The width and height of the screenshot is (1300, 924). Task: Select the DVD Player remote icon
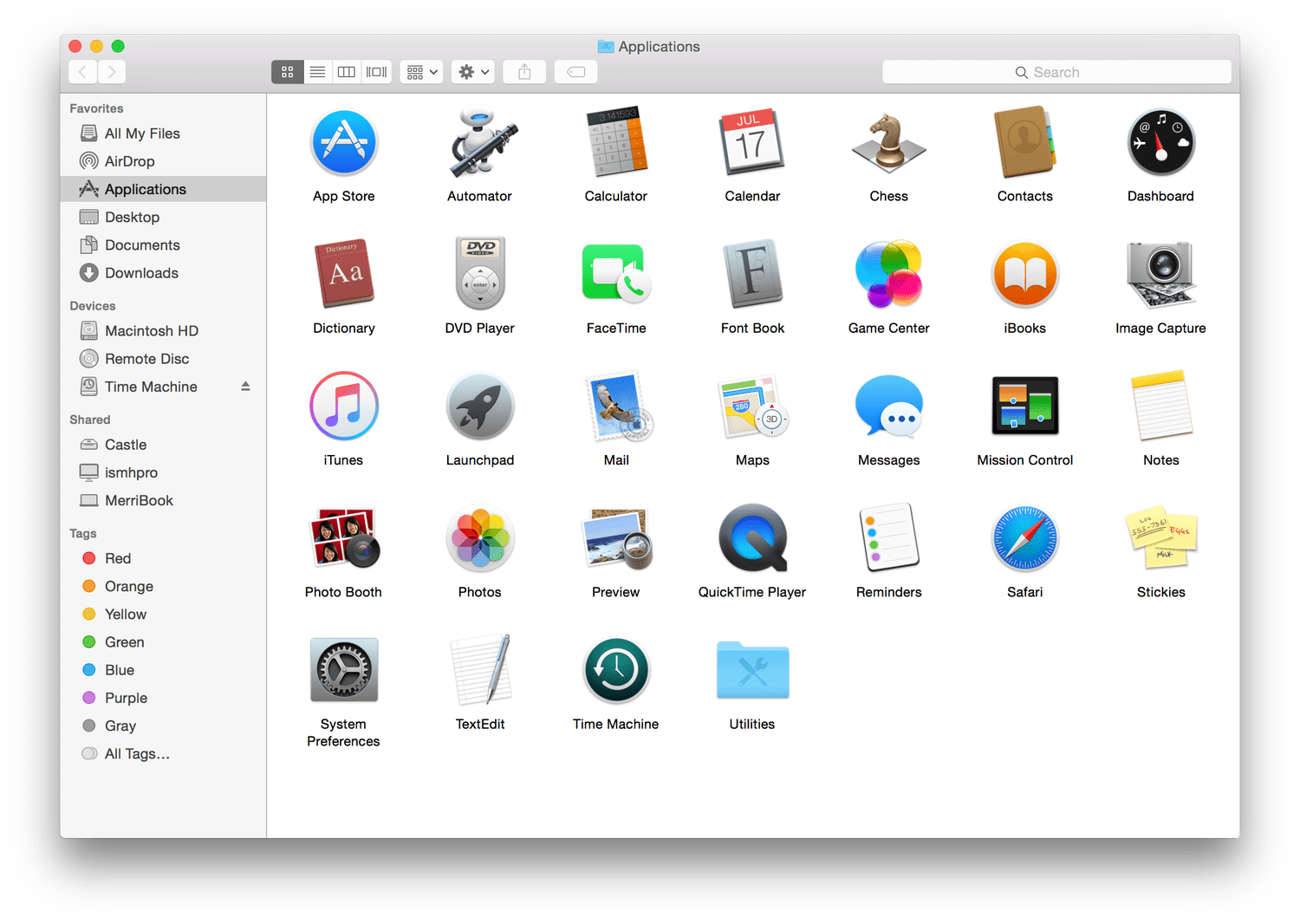click(x=480, y=274)
